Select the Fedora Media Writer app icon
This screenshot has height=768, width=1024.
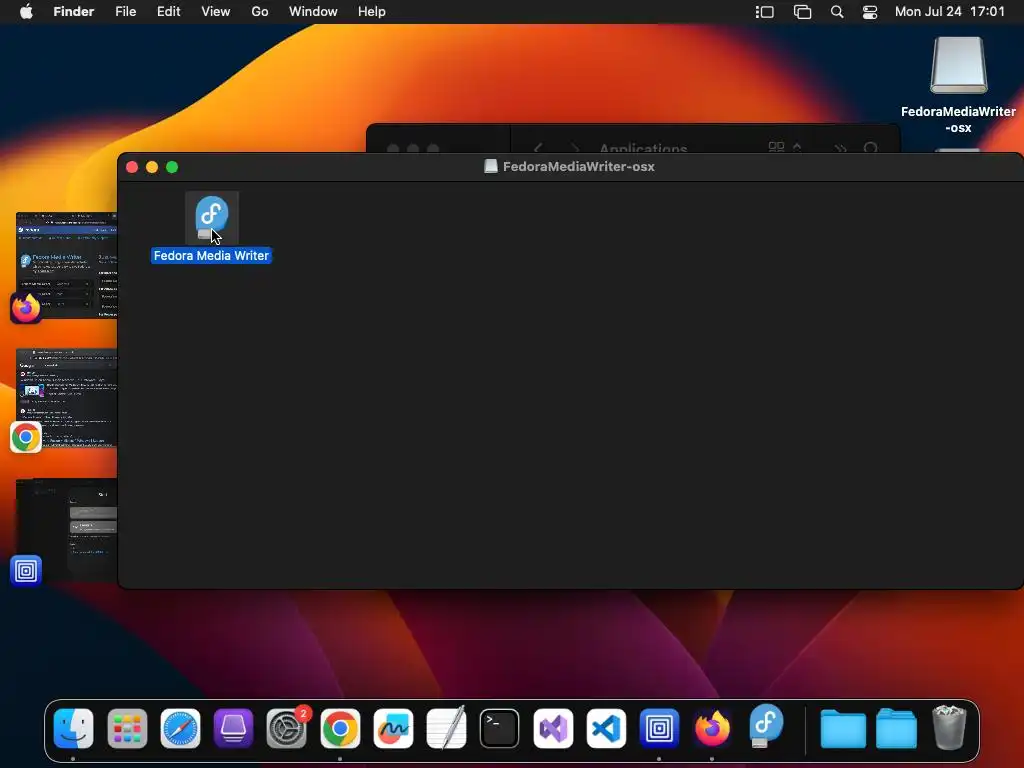pos(212,218)
